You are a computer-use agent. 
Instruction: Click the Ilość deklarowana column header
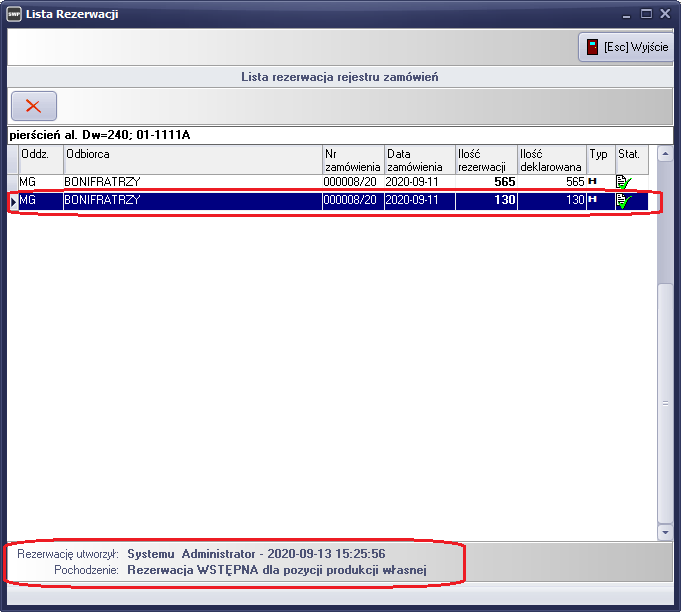[x=551, y=160]
